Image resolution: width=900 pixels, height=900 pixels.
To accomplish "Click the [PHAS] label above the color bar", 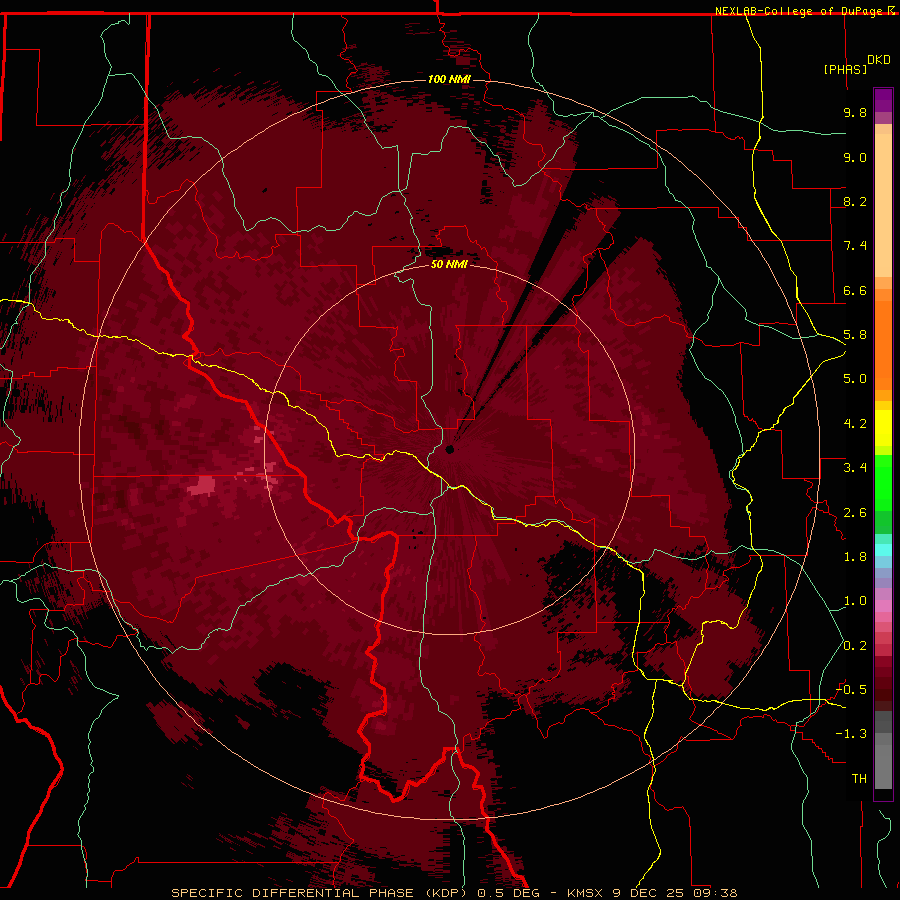I will tap(845, 69).
